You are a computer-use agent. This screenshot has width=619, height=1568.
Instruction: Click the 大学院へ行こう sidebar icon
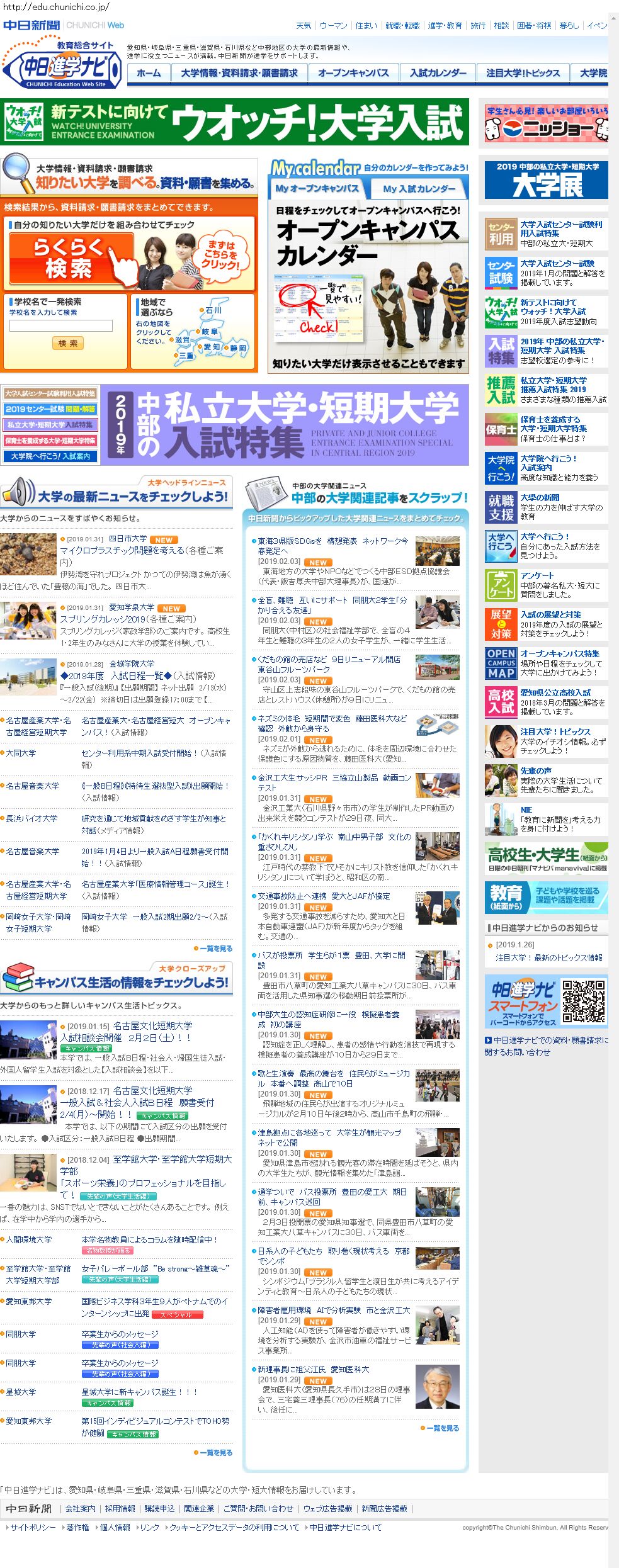(501, 468)
